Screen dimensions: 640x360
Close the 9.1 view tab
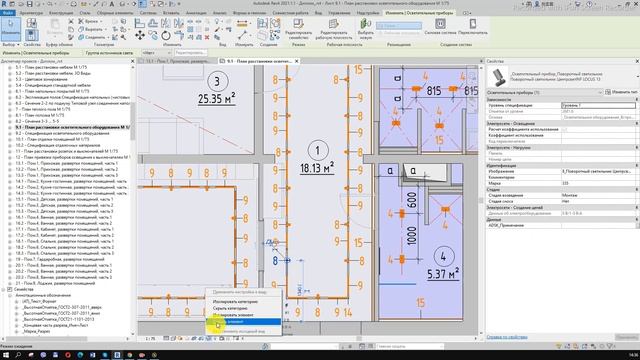(297, 61)
